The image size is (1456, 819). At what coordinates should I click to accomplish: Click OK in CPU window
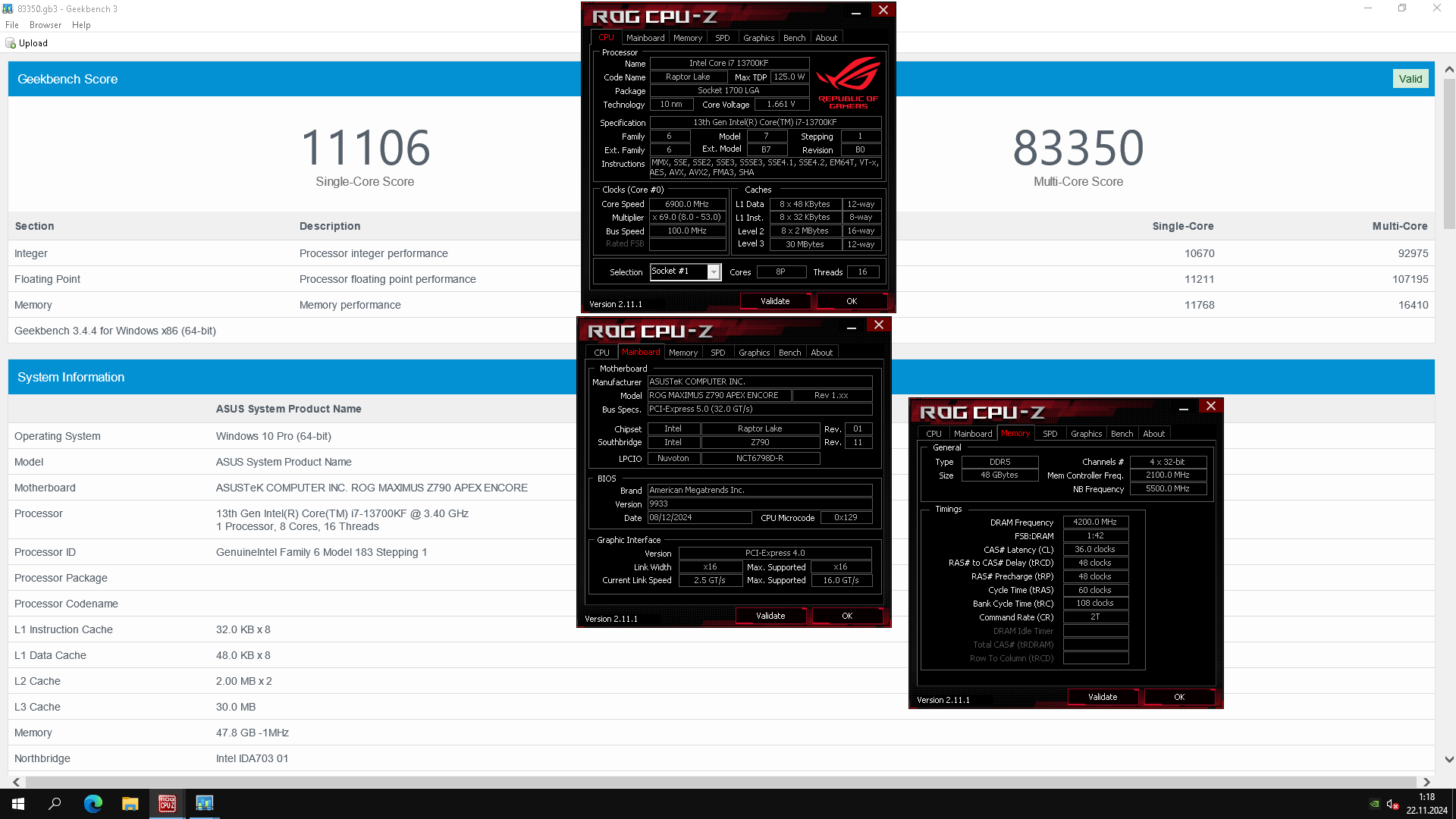pyautogui.click(x=852, y=301)
